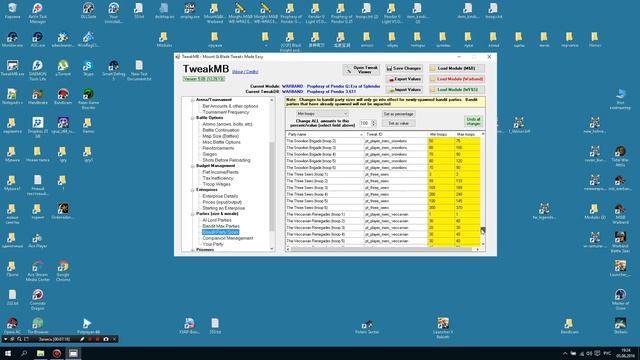Click the percent/value number spinner field
This screenshot has height=360, width=640.
pyautogui.click(x=367, y=123)
